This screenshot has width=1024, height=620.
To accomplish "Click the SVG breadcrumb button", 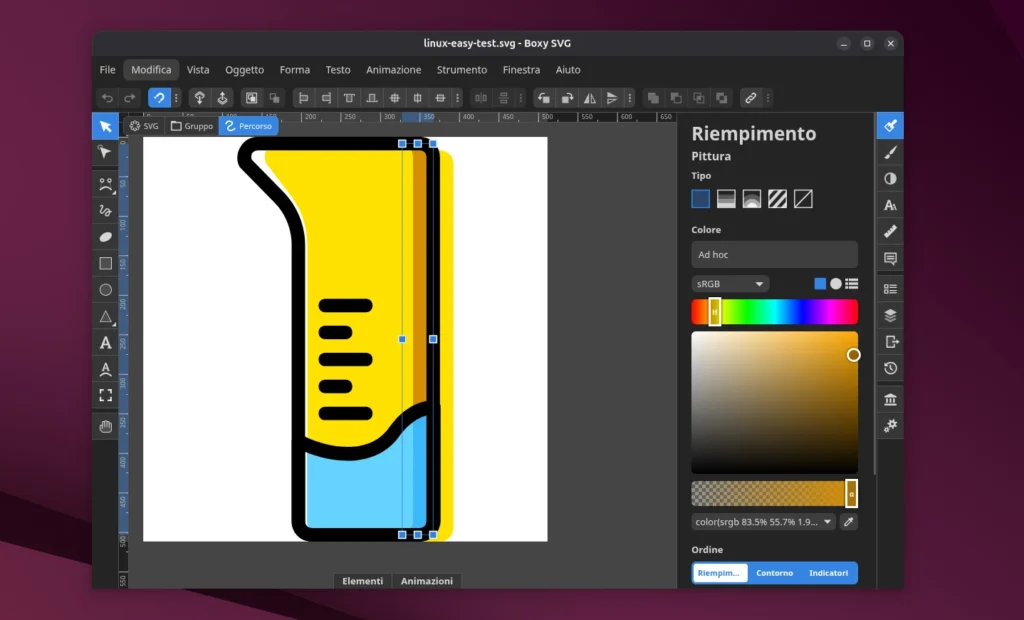I will pos(144,127).
